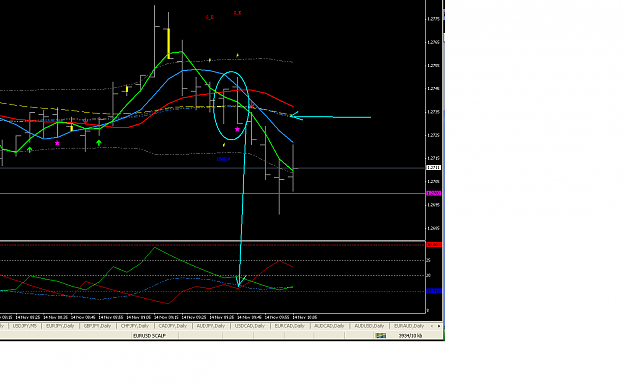Click the chart tabs scroll-left arrow

click(x=432, y=326)
